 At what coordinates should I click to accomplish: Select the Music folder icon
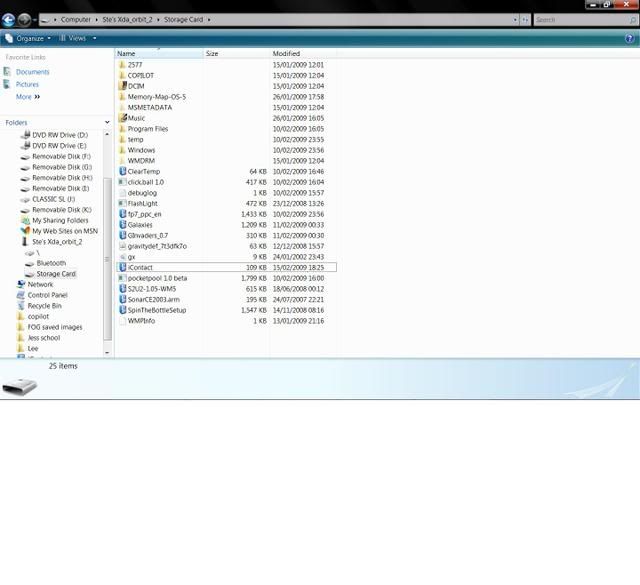point(122,118)
